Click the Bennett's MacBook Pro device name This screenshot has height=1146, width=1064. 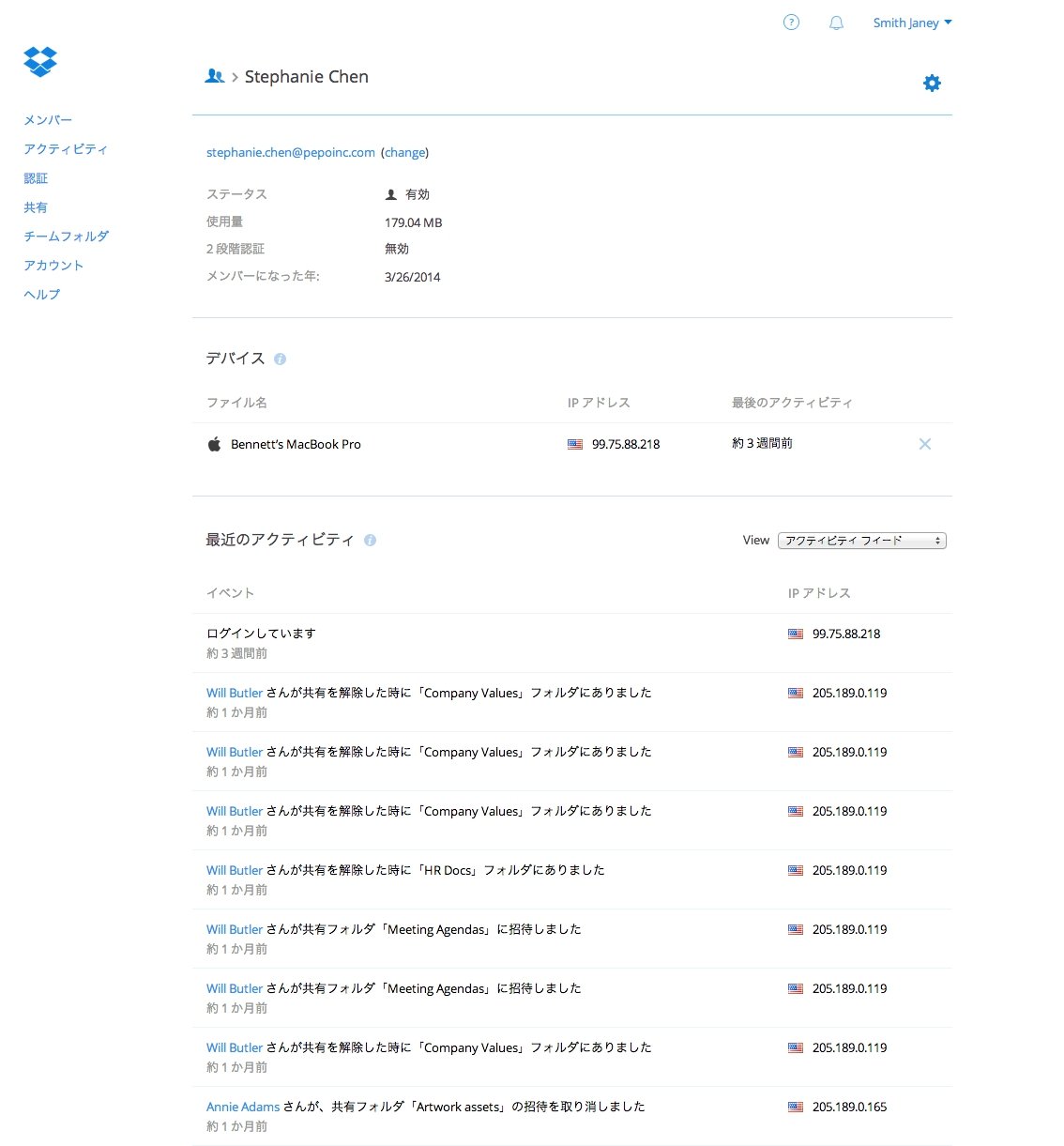click(x=296, y=444)
